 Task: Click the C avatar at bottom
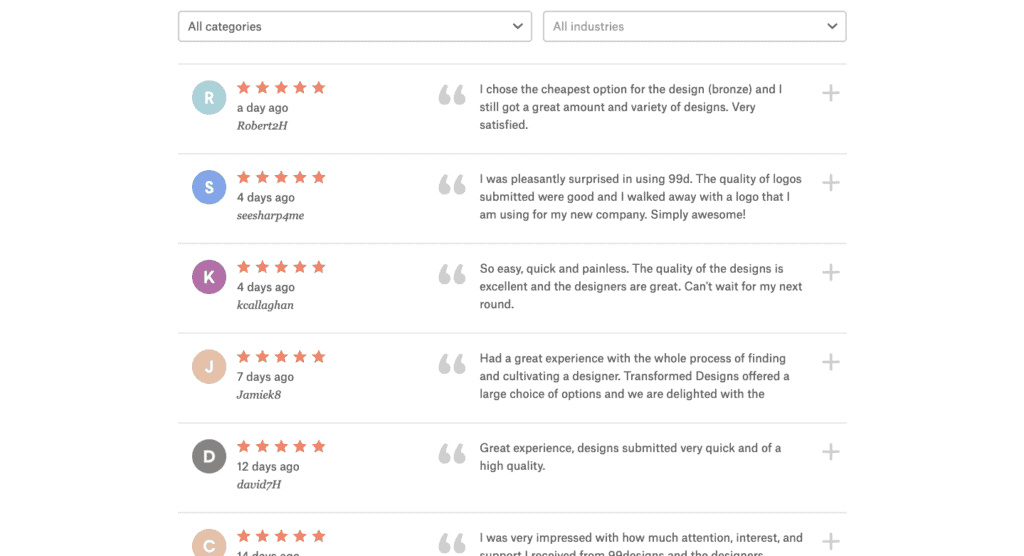point(209,544)
